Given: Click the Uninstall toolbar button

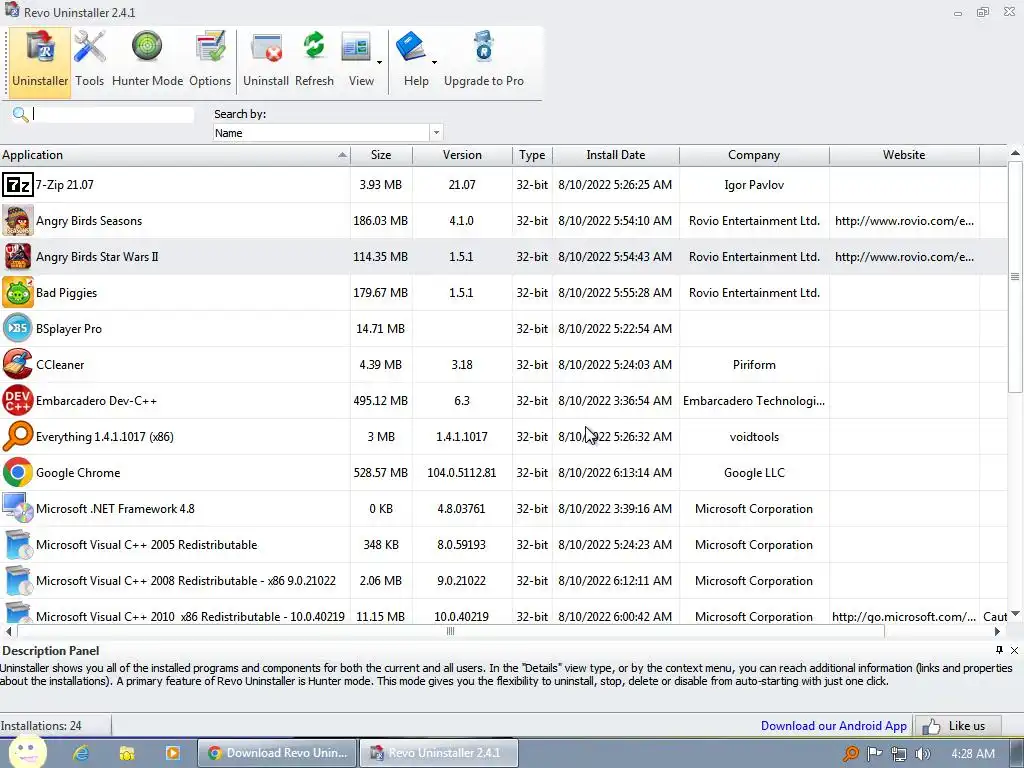Looking at the screenshot, I should pos(266,62).
